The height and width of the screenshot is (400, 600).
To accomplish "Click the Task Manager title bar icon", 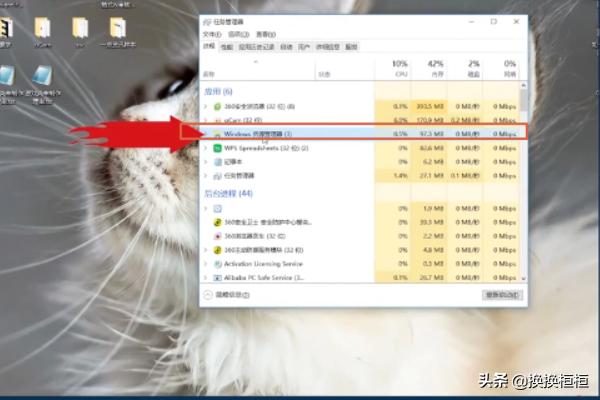I will [x=207, y=22].
